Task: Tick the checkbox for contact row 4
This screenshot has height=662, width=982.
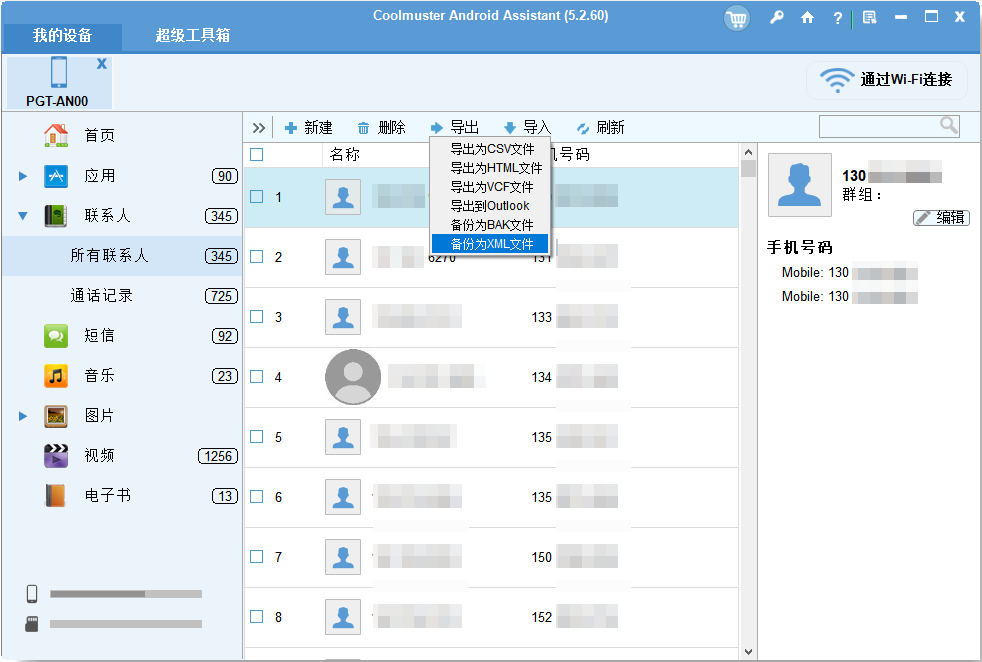Action: [x=257, y=376]
